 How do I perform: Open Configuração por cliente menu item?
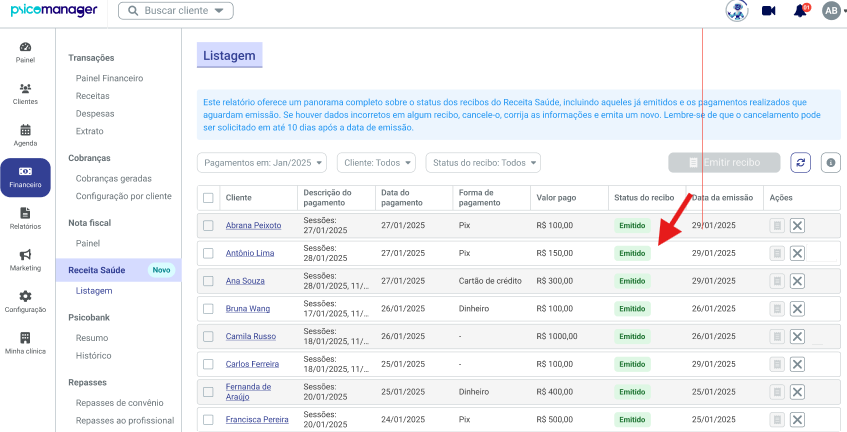click(124, 196)
